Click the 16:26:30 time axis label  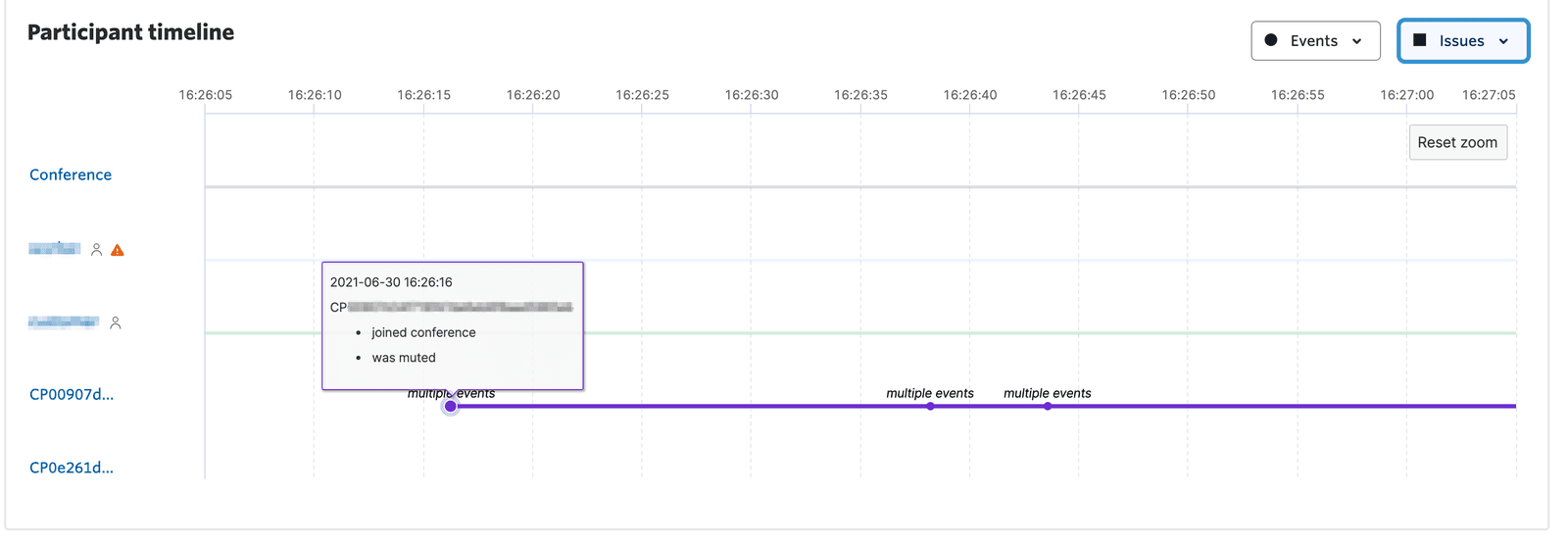pyautogui.click(x=752, y=95)
